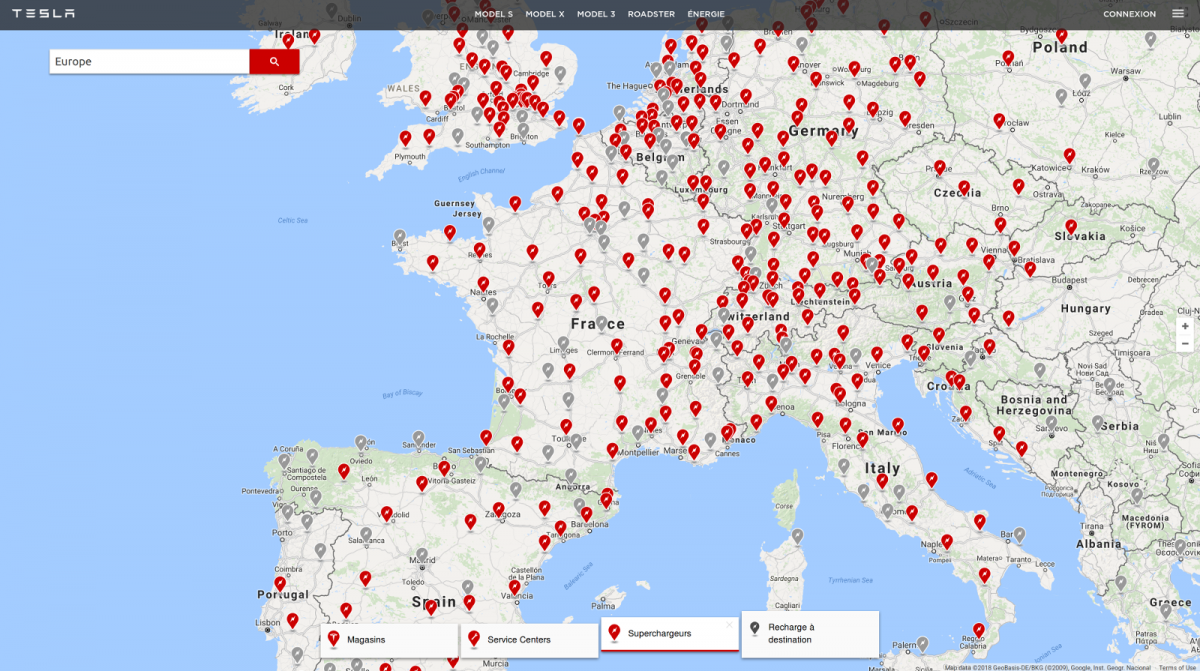Select the grey pin at Oviedo

pos(360,443)
